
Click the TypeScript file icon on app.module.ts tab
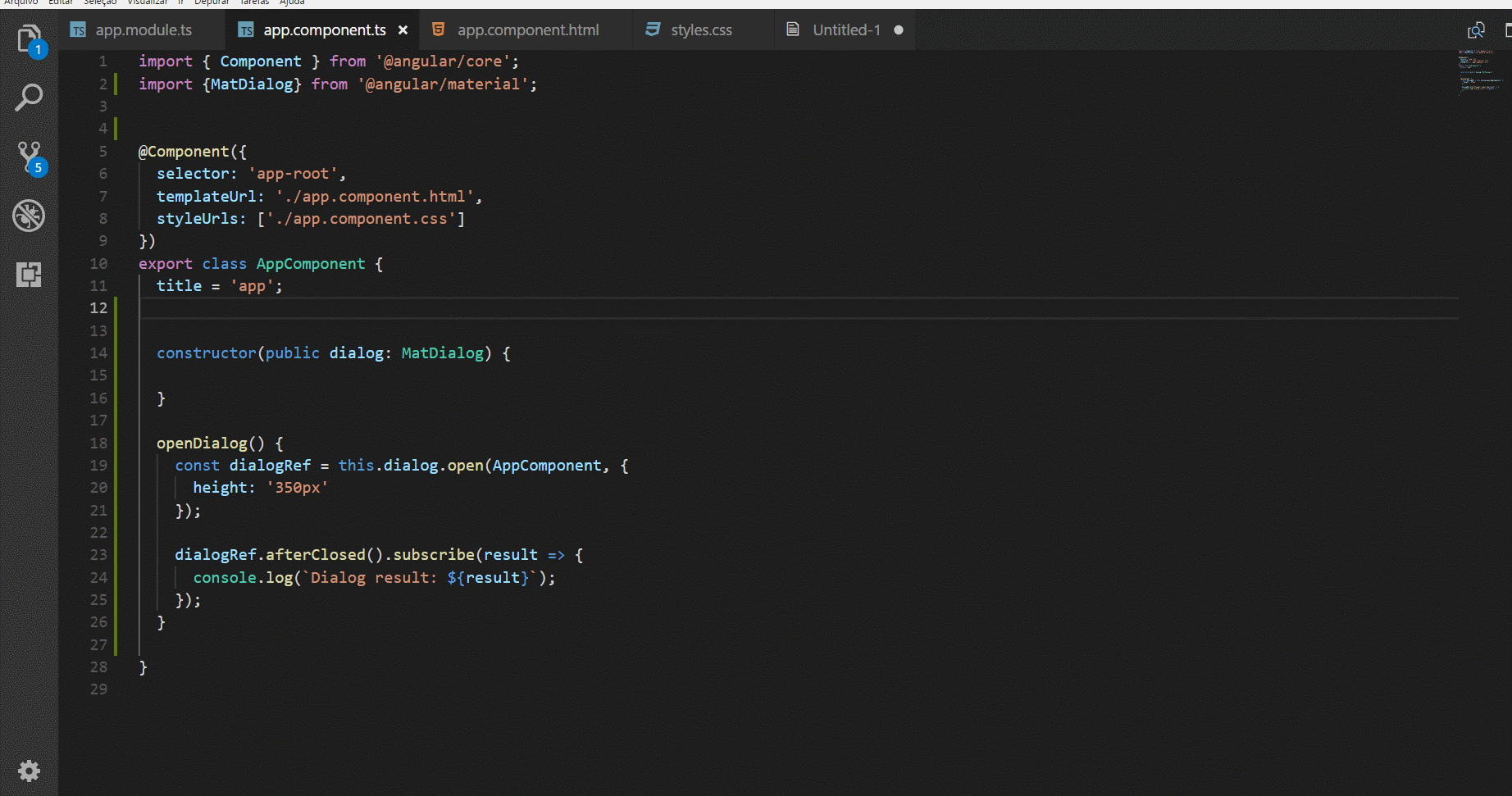tap(78, 30)
